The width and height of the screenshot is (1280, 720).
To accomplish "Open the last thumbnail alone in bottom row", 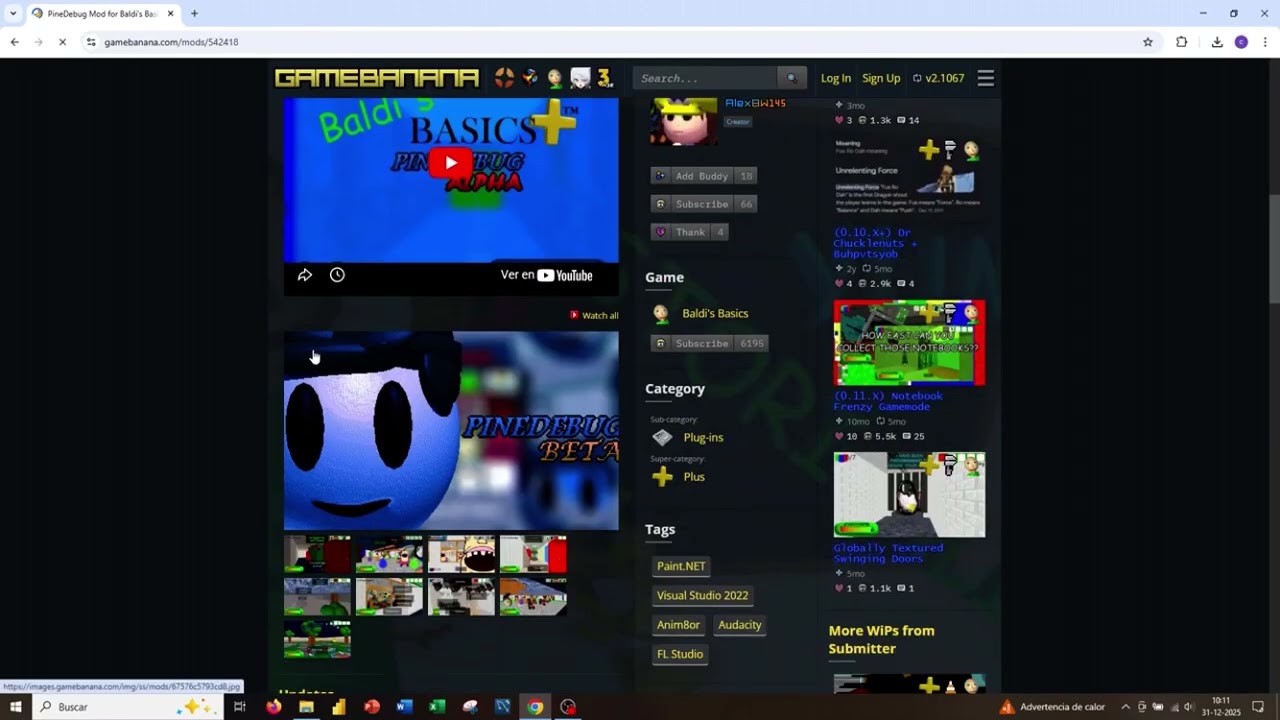I will pyautogui.click(x=317, y=639).
